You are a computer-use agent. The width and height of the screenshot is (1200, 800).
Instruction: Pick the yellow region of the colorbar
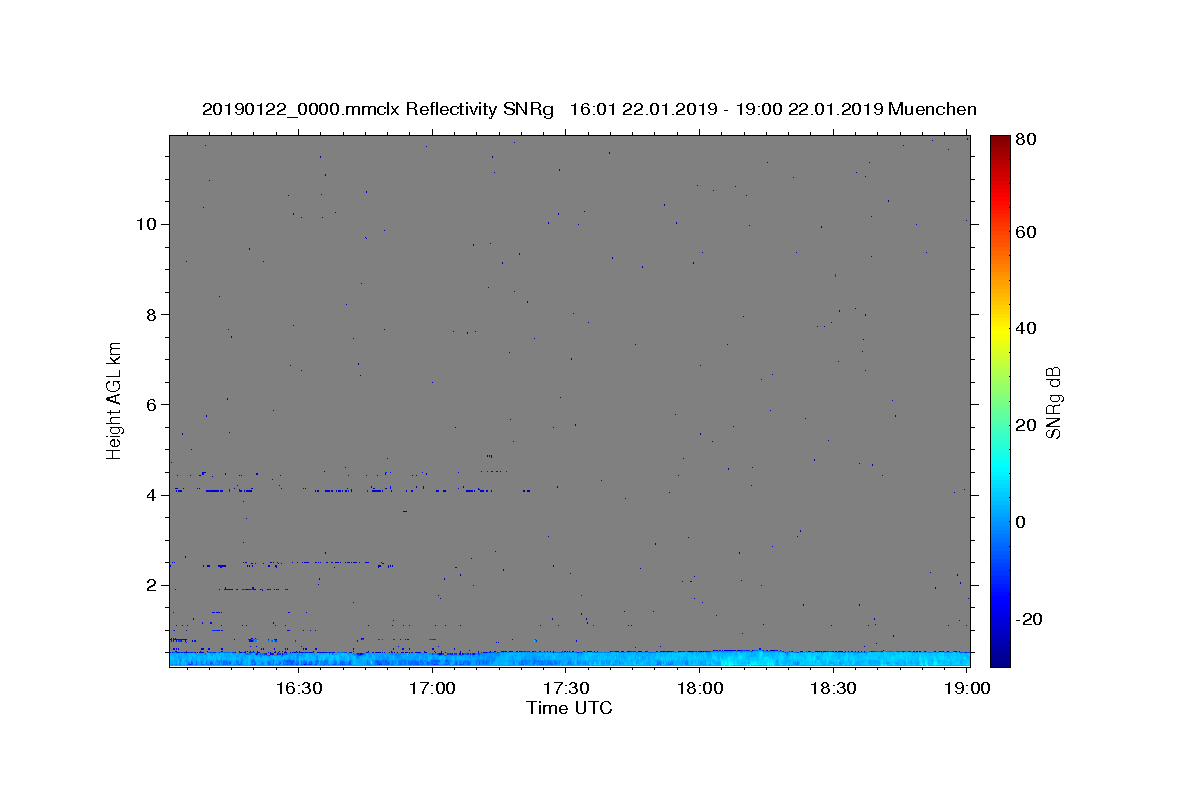[x=1000, y=330]
